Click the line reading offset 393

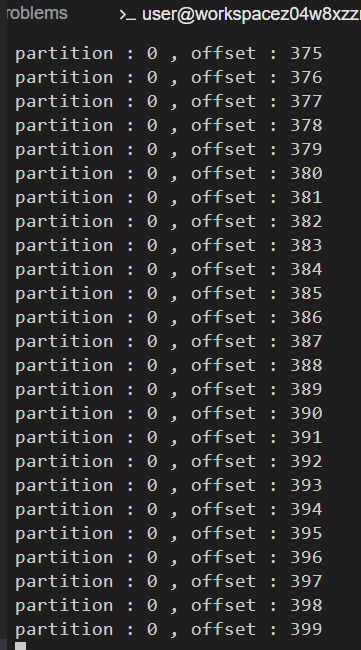pyautogui.click(x=169, y=485)
